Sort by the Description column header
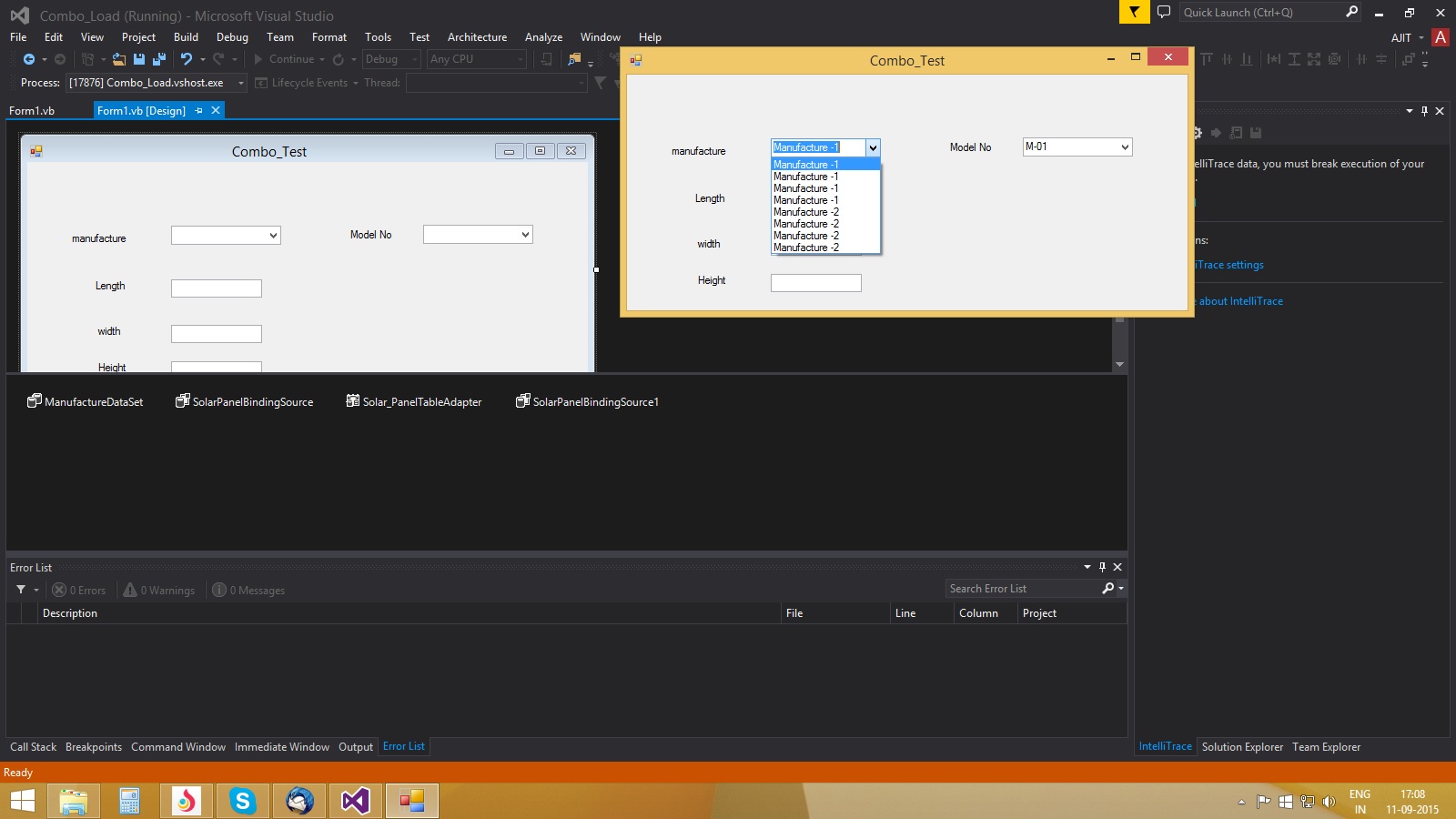This screenshot has height=819, width=1456. pos(409,613)
